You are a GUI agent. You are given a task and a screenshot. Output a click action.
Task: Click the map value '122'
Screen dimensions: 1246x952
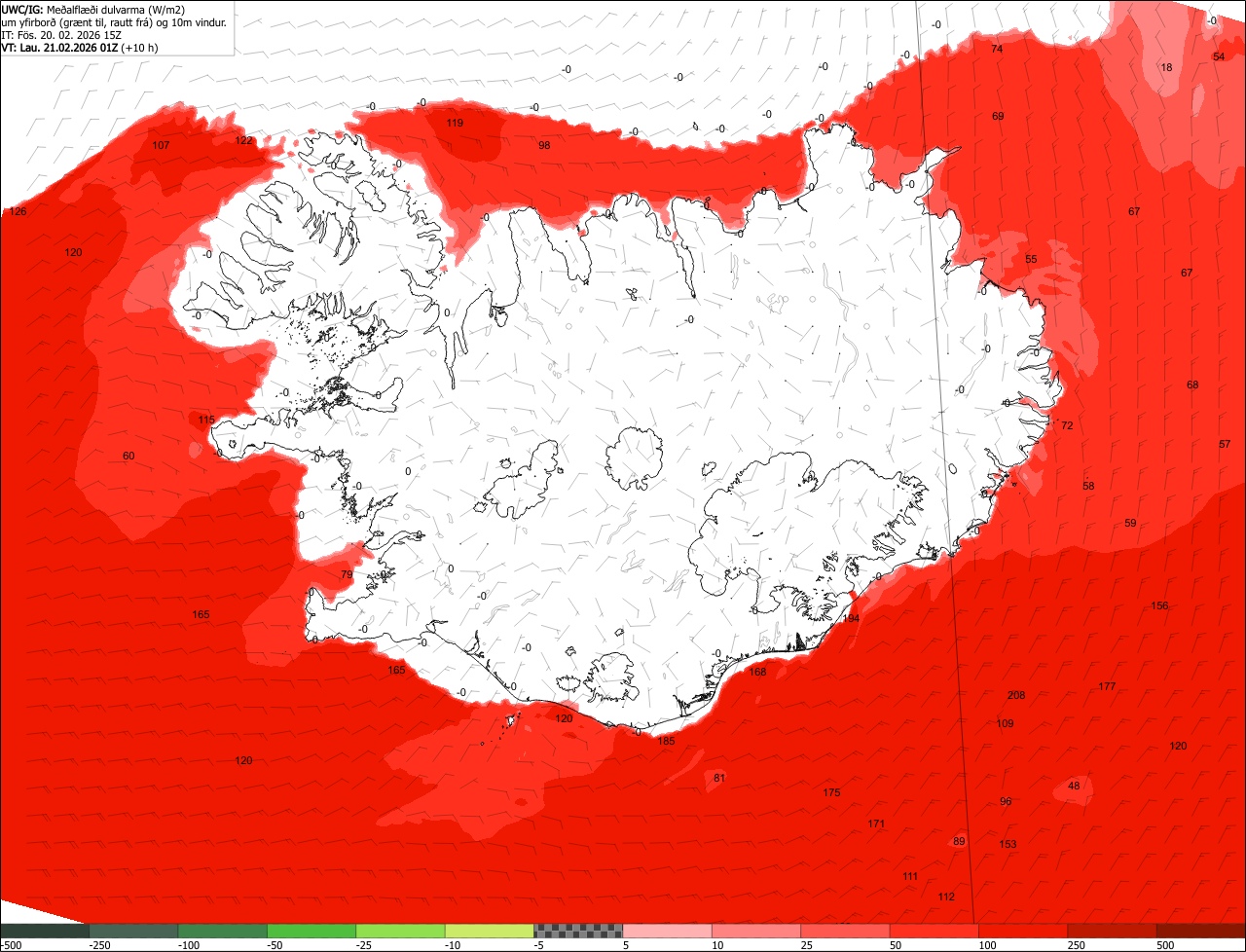tap(243, 140)
